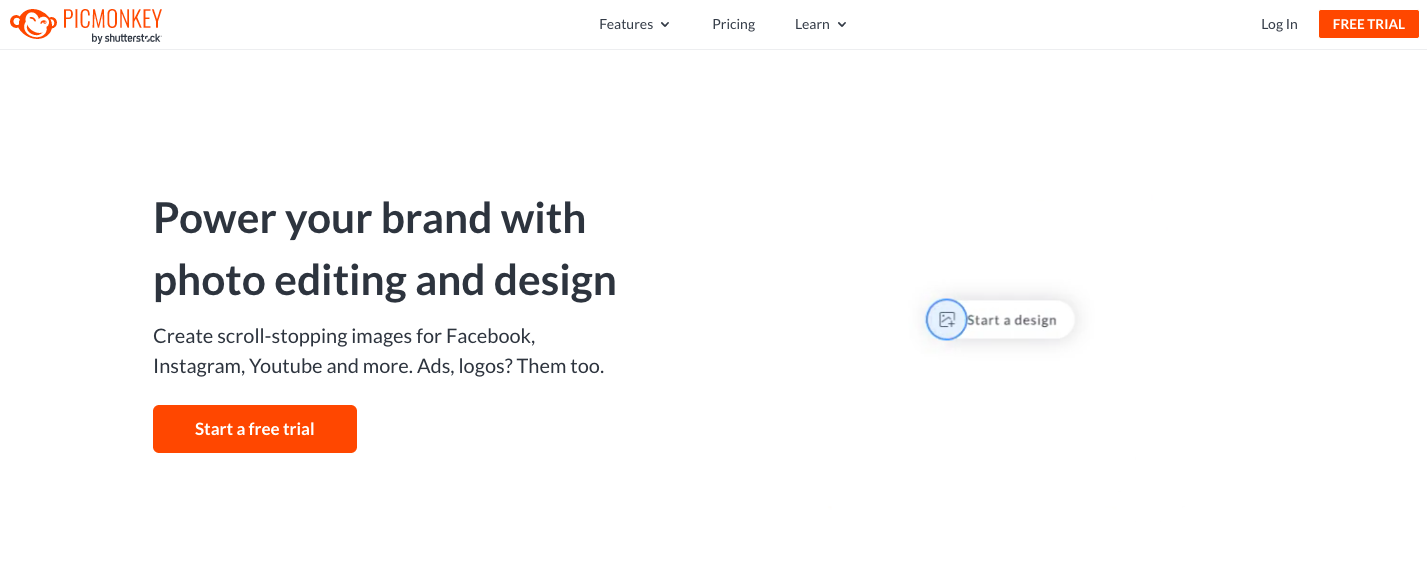
Task: Click the heading line 'Power your brand with'
Action: [x=369, y=218]
